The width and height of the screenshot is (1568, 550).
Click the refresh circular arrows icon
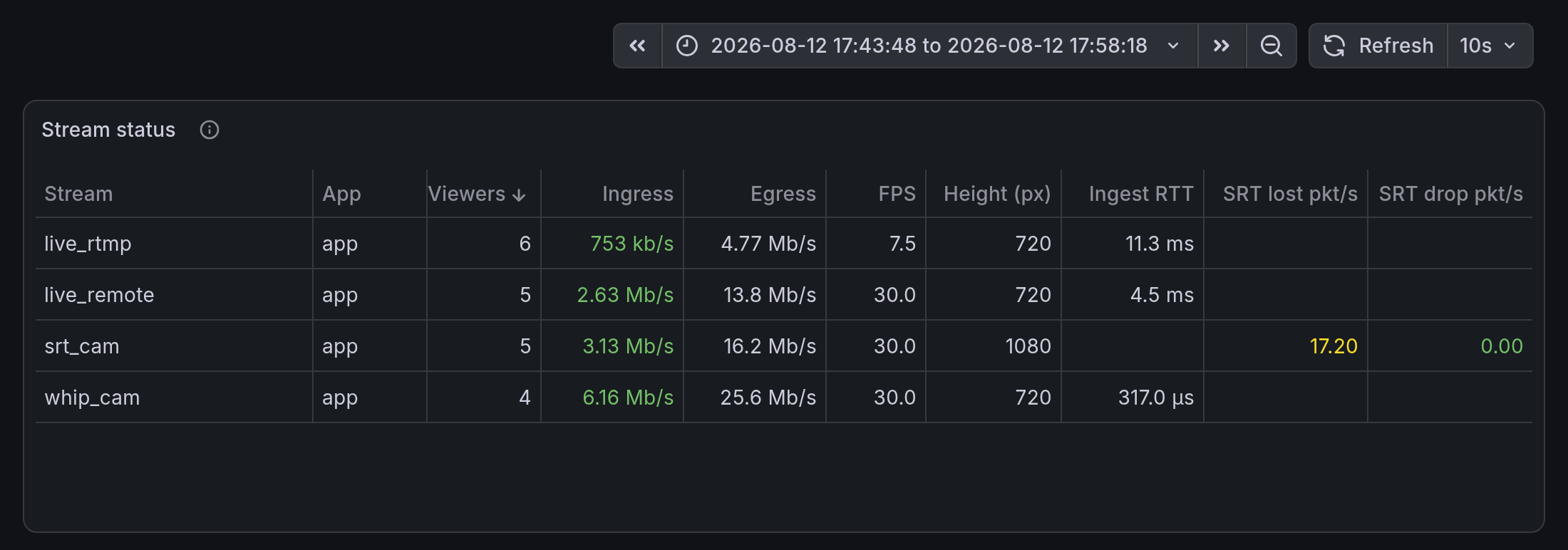pos(1334,46)
